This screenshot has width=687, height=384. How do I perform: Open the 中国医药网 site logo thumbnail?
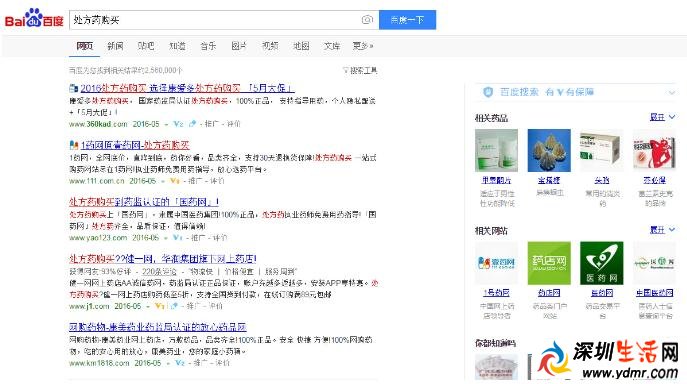654,263
